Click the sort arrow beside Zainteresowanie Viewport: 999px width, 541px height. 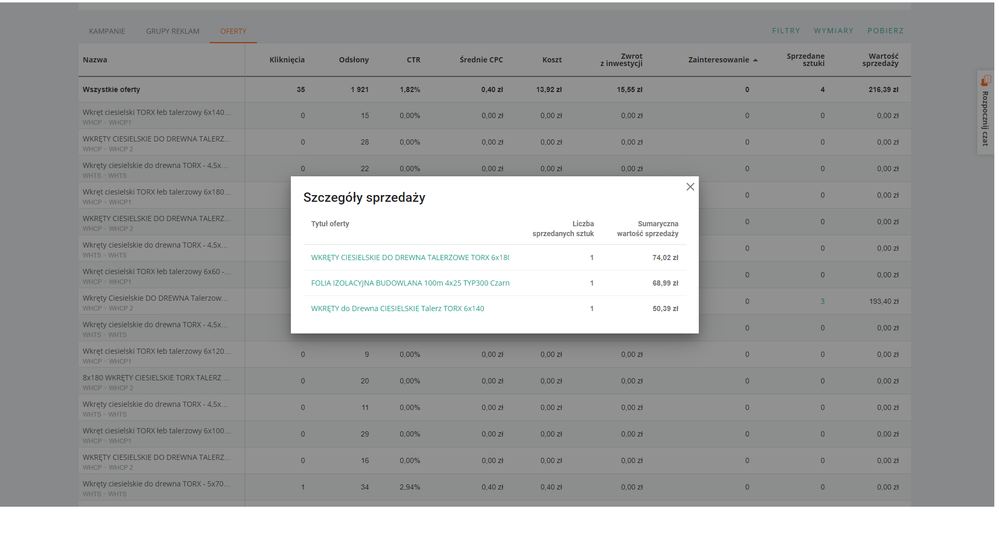[756, 61]
